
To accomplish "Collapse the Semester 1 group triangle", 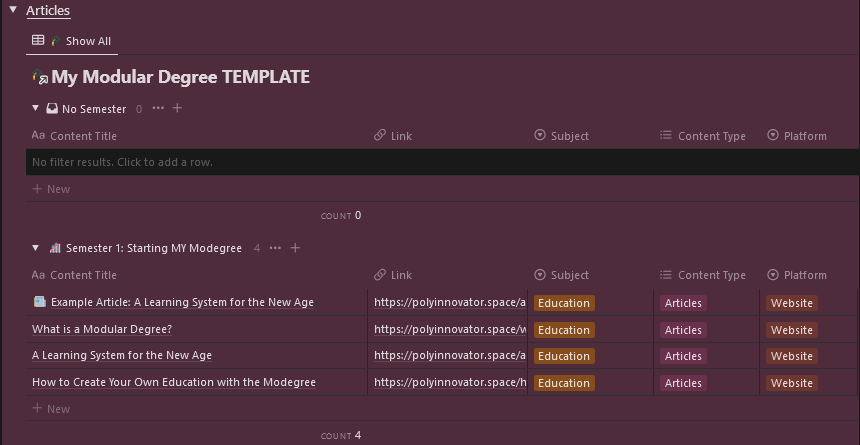I will tap(36, 248).
